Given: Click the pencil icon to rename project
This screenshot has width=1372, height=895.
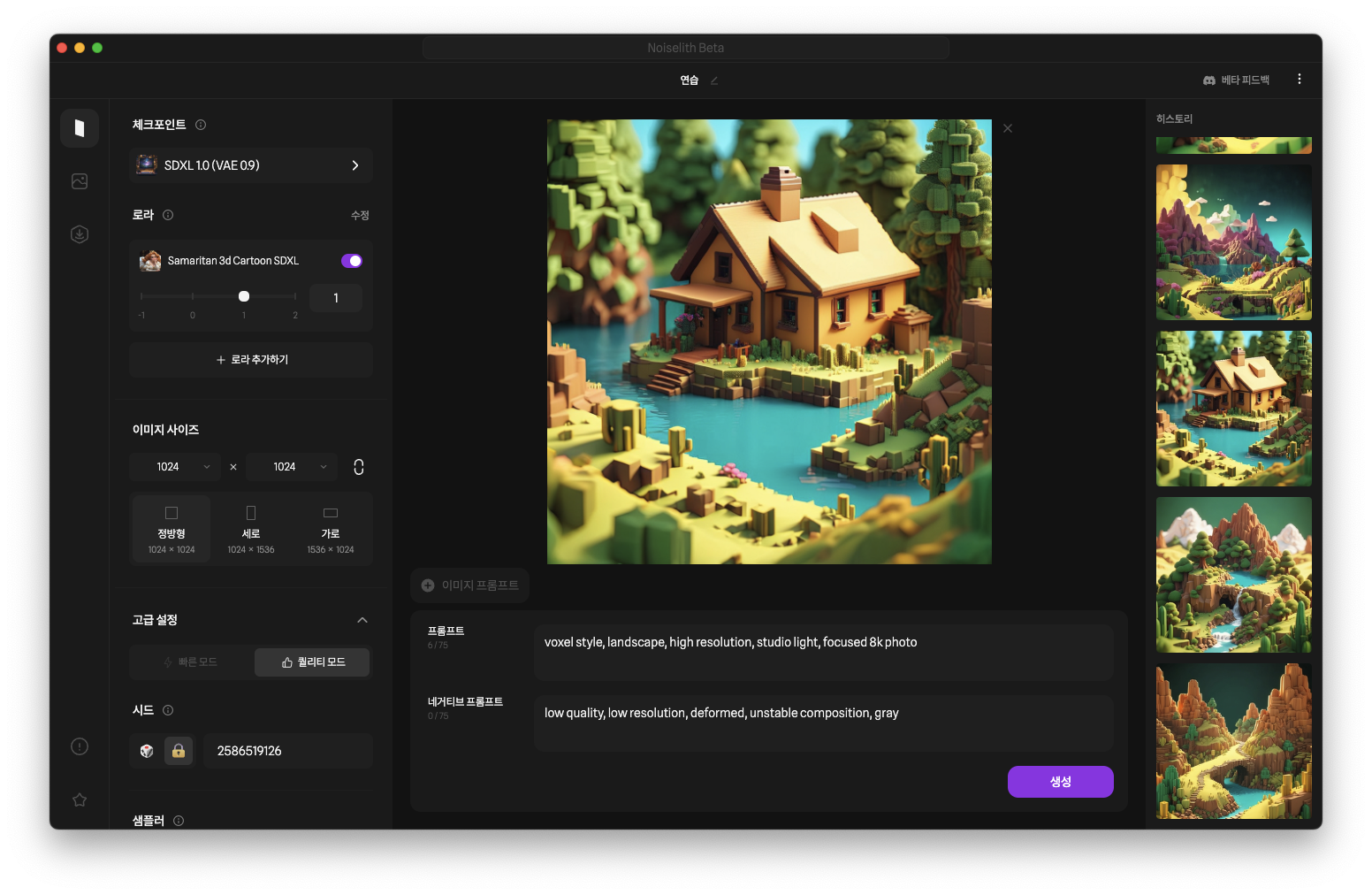Looking at the screenshot, I should click(714, 80).
